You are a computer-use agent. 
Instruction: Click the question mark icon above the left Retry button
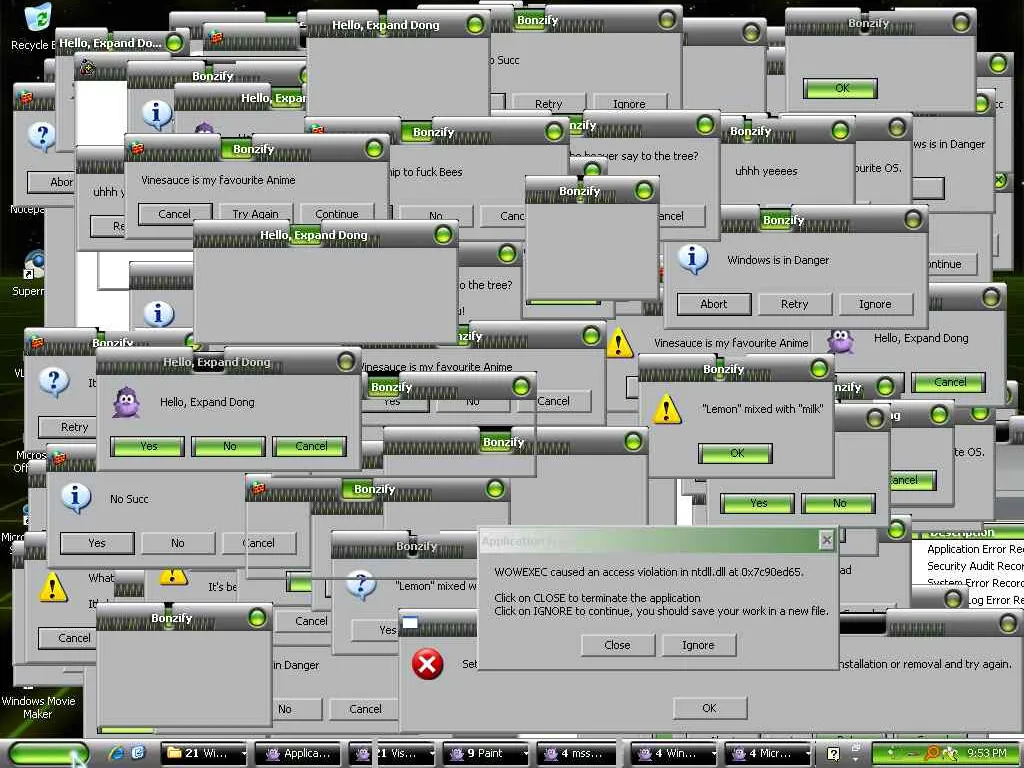tap(54, 381)
